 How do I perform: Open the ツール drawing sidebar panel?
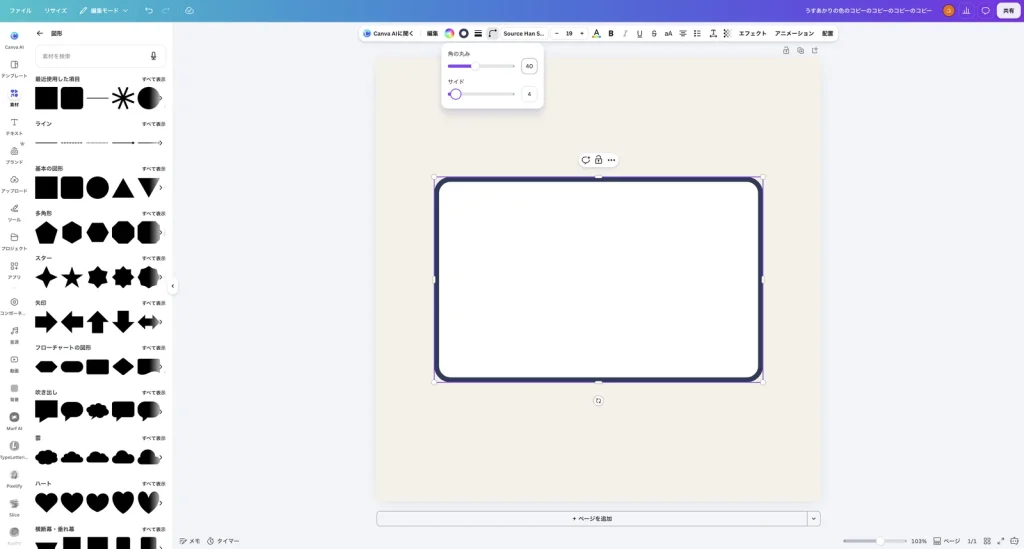(x=14, y=212)
